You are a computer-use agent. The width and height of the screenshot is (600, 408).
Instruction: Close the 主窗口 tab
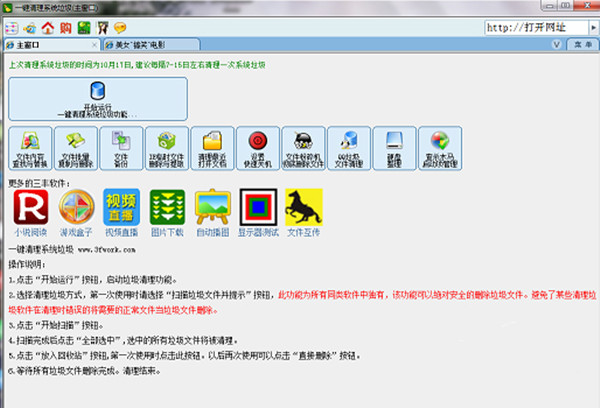(x=94, y=45)
